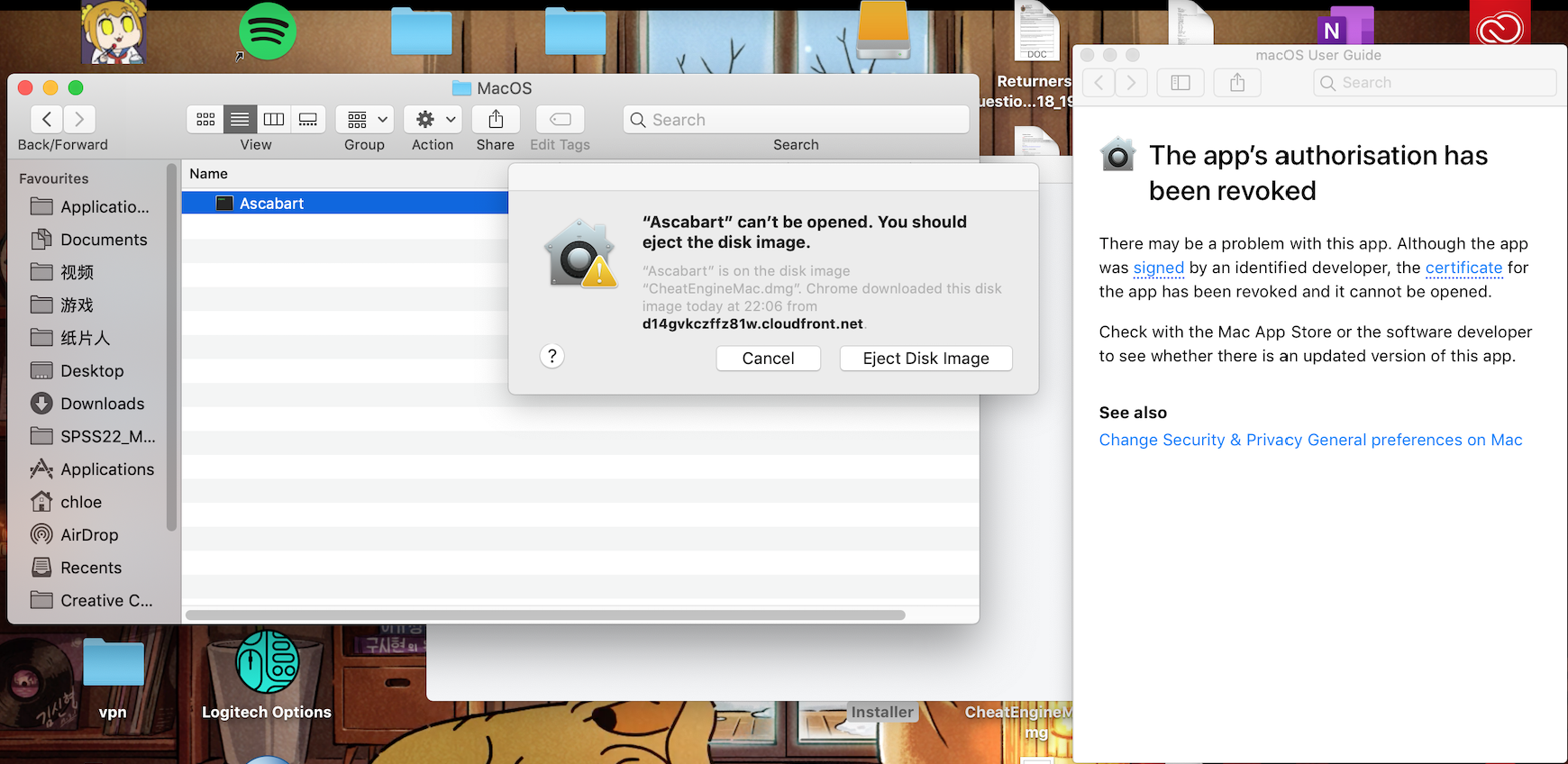This screenshot has height=764, width=1568.
Task: Switch Finder to list view
Action: click(240, 119)
